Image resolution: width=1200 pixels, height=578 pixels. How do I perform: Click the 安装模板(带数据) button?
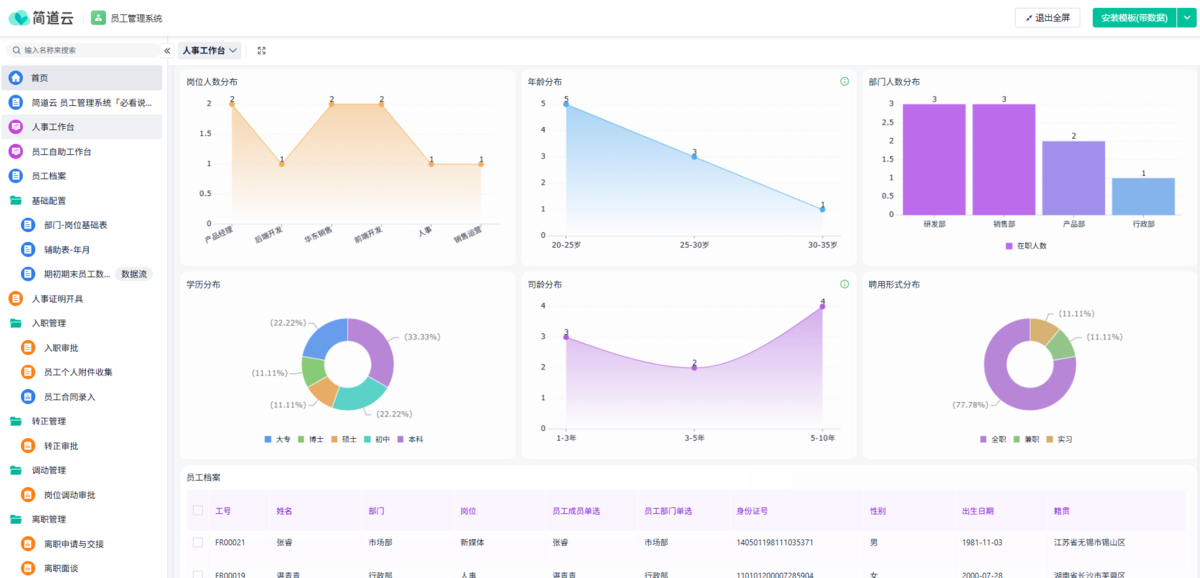(x=1134, y=18)
